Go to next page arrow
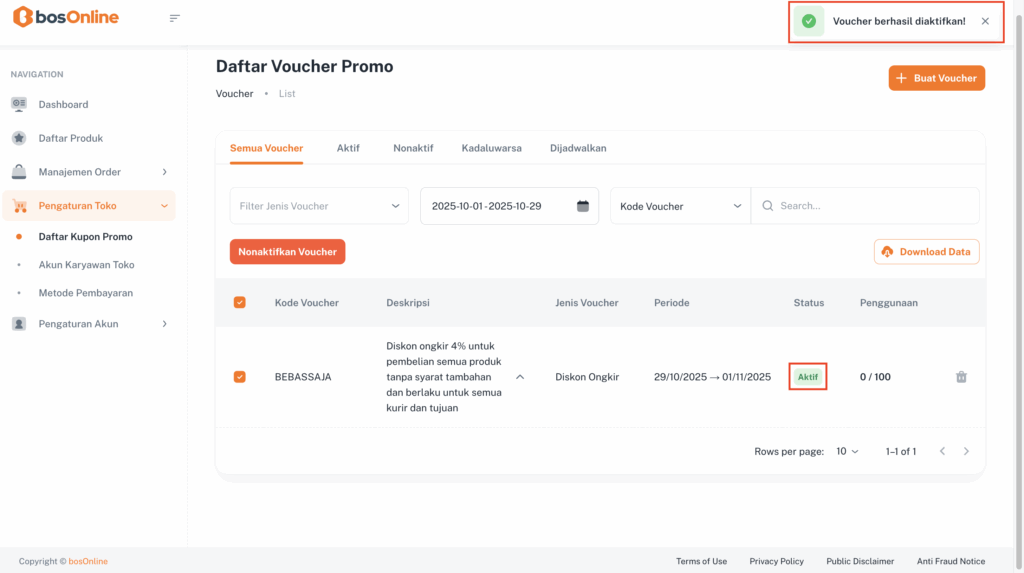 click(966, 452)
